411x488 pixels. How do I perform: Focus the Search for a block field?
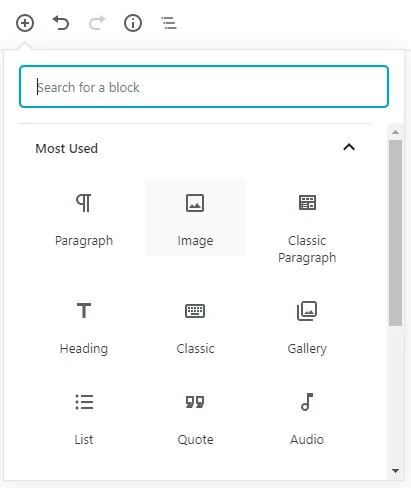(204, 87)
